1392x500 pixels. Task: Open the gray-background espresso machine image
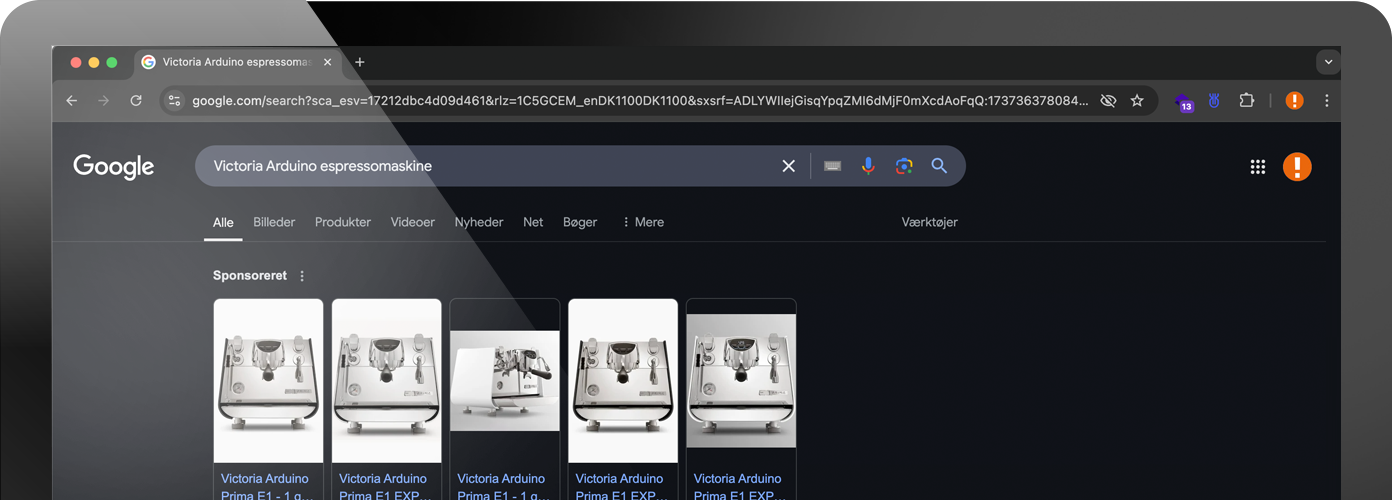pyautogui.click(x=741, y=380)
